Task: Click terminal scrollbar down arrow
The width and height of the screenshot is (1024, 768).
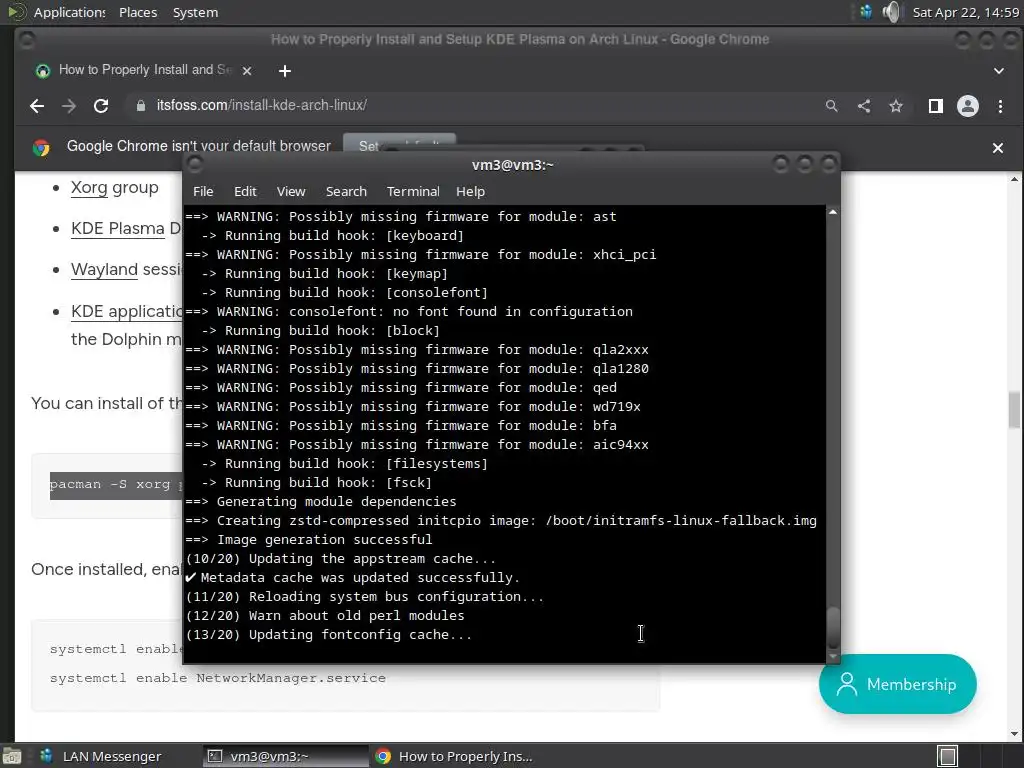Action: 833,656
